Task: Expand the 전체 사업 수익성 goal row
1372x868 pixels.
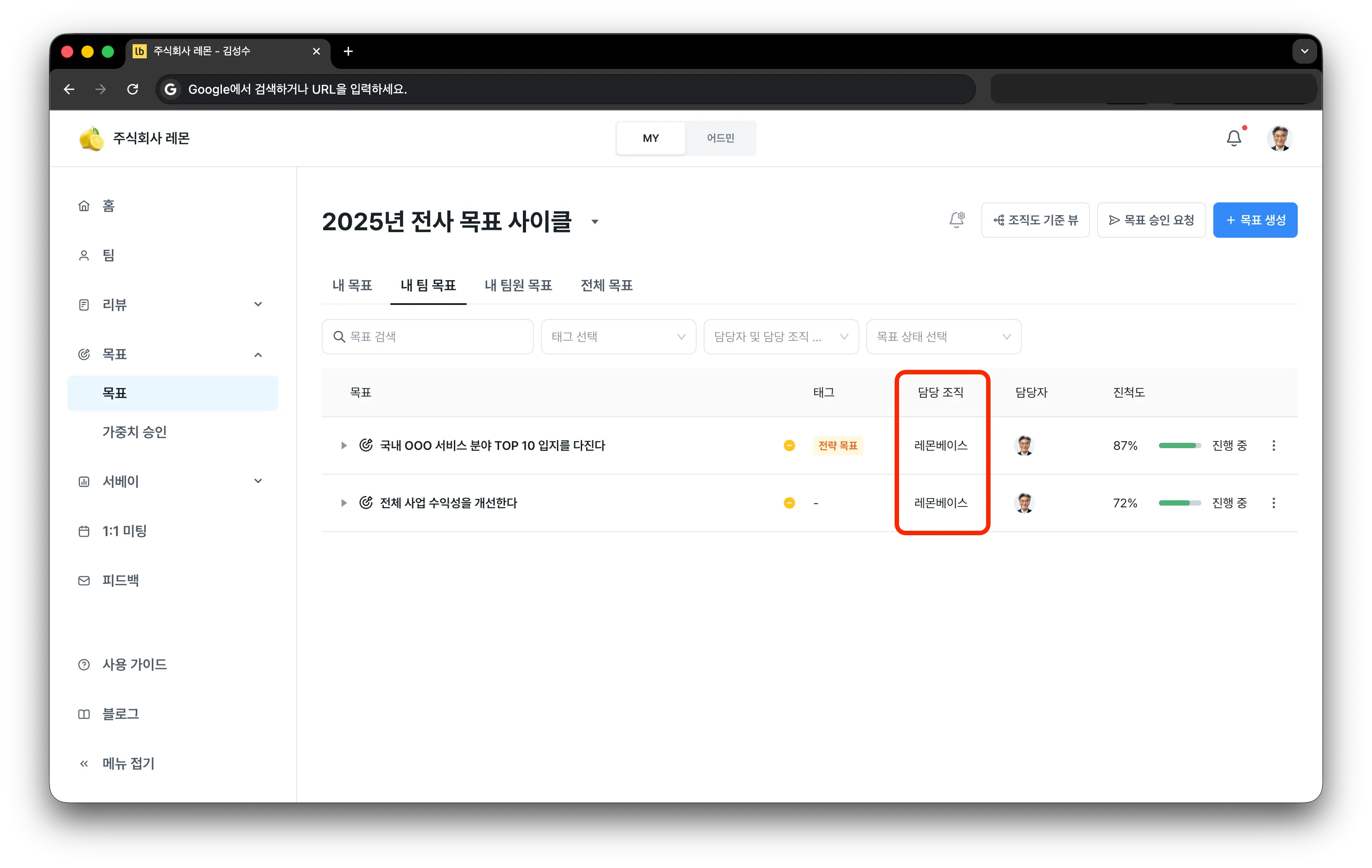Action: [x=343, y=503]
